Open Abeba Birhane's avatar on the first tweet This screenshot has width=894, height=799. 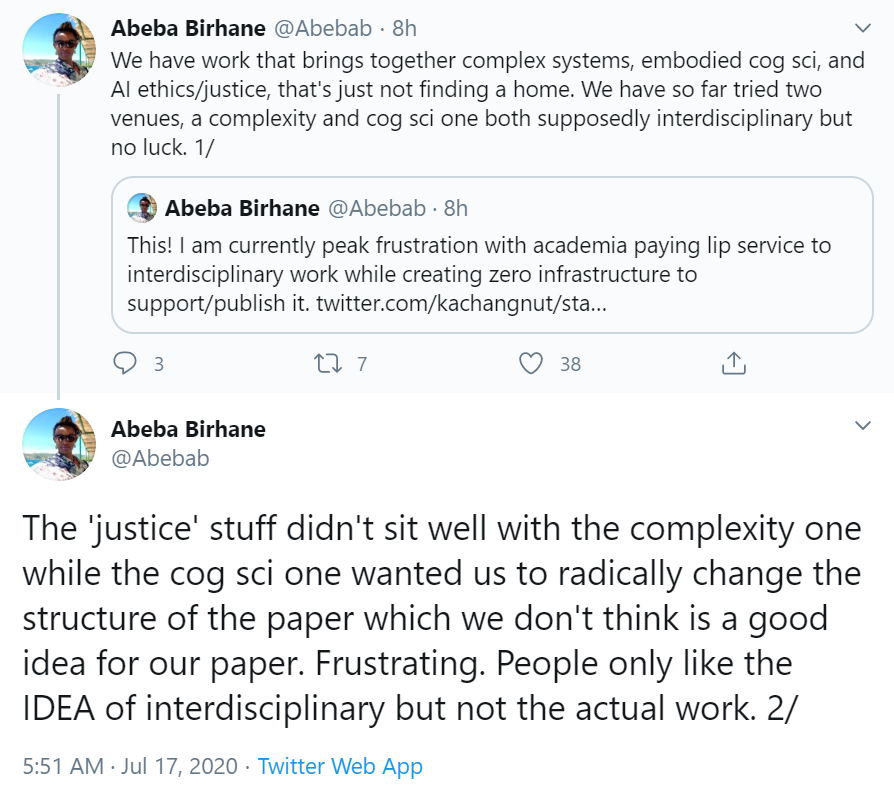[x=59, y=50]
